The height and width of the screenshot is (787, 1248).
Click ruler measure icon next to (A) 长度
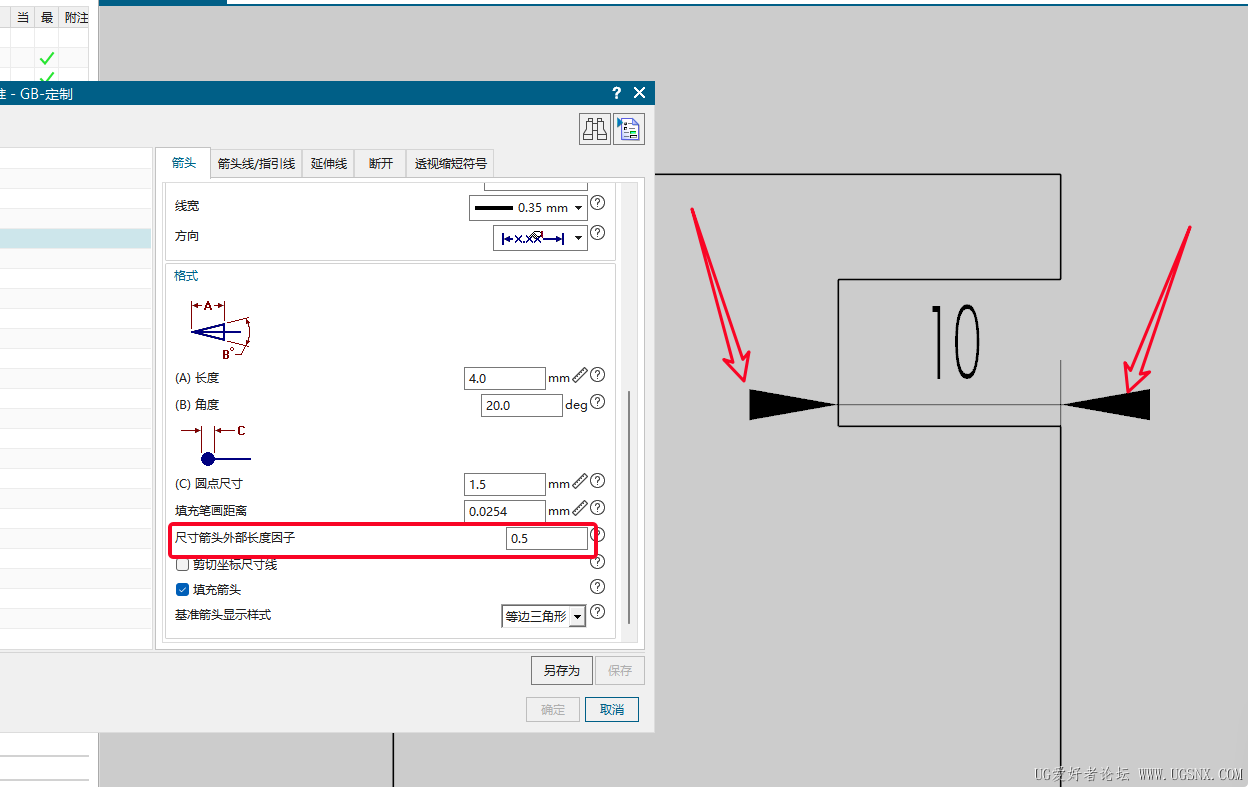[x=580, y=376]
